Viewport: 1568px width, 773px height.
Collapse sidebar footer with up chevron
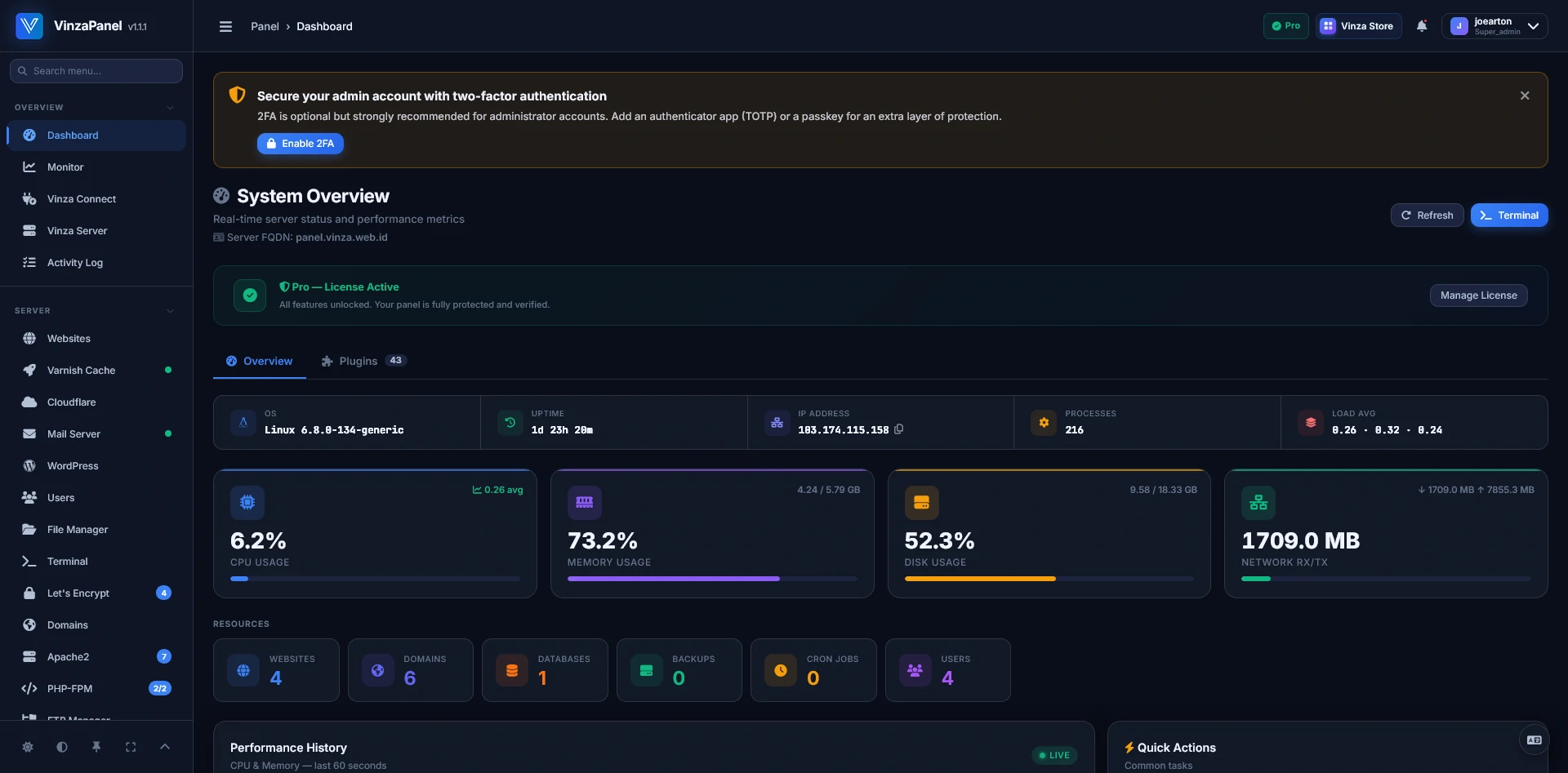165,747
